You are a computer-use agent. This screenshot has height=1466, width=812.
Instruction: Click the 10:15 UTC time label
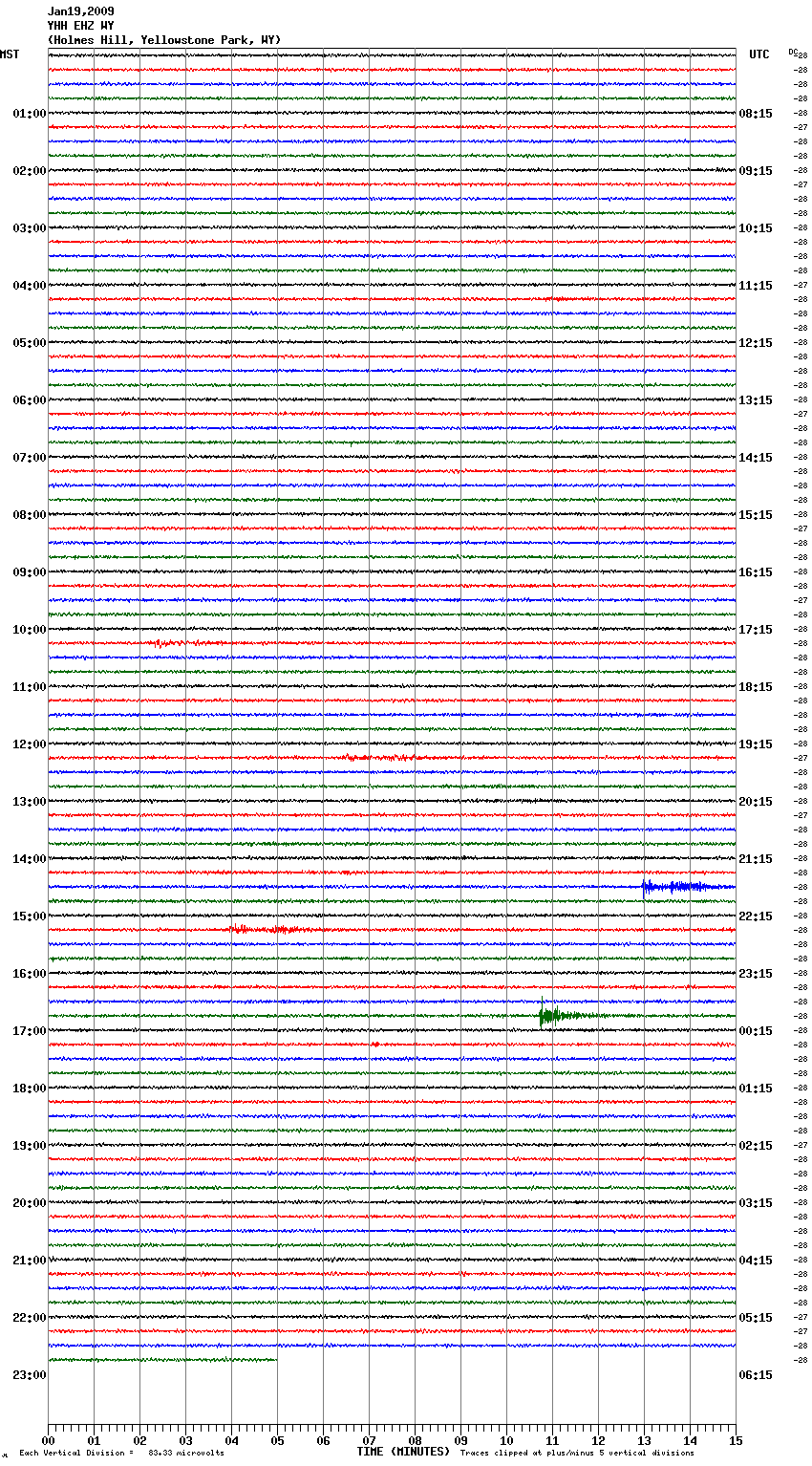(756, 228)
